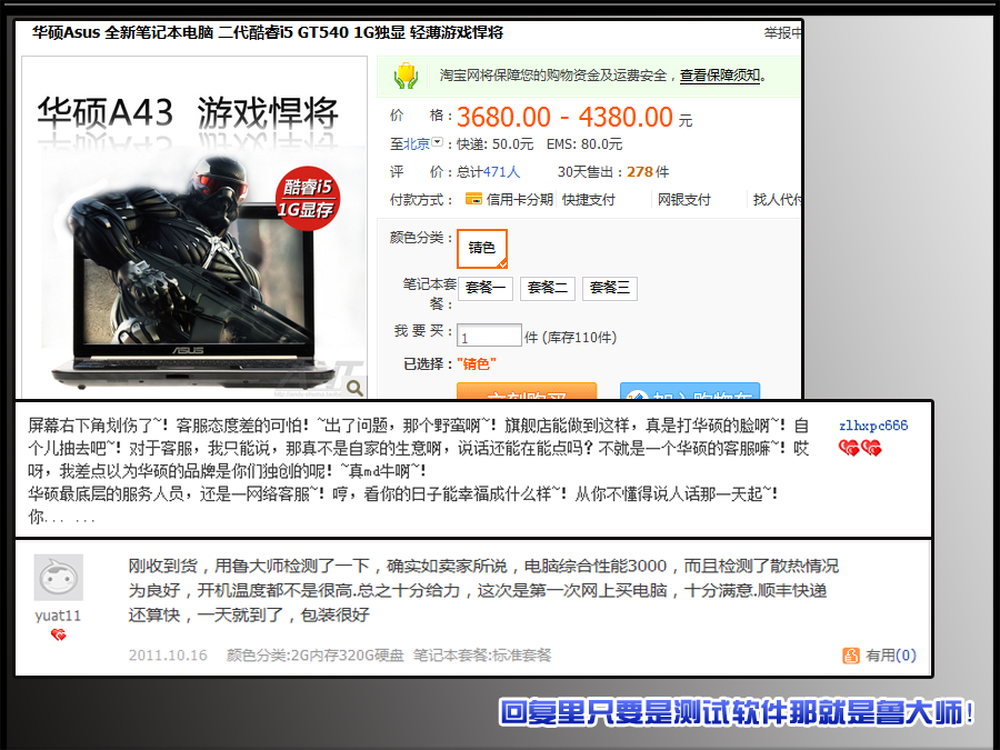The height and width of the screenshot is (750, 1000).
Task: Select 快捷支付 payment method
Action: click(x=588, y=200)
